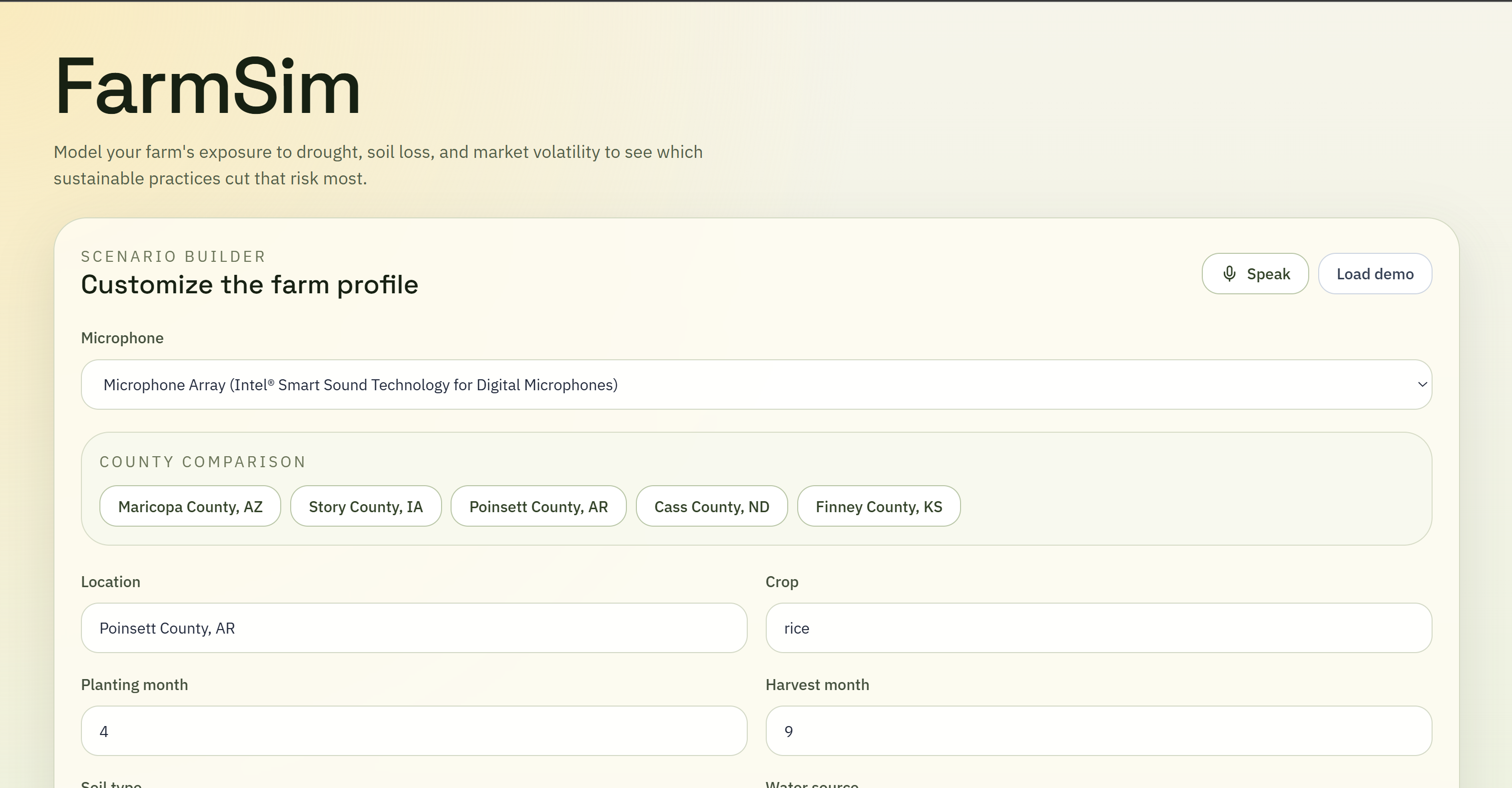Select the Maricopa County, AZ chip
The height and width of the screenshot is (788, 1512).
click(190, 506)
